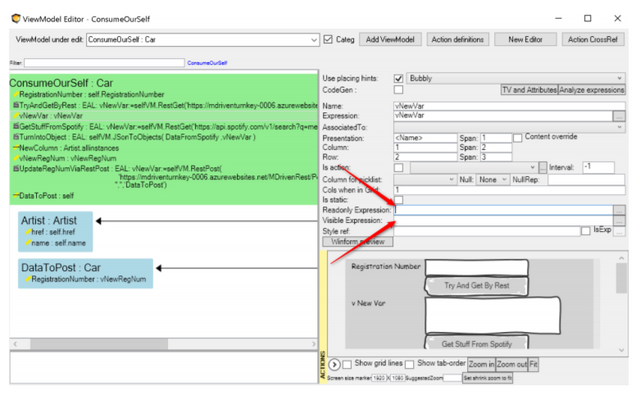Image resolution: width=640 pixels, height=395 pixels.
Task: Enable Show tab-order checkbox
Action: [x=410, y=364]
